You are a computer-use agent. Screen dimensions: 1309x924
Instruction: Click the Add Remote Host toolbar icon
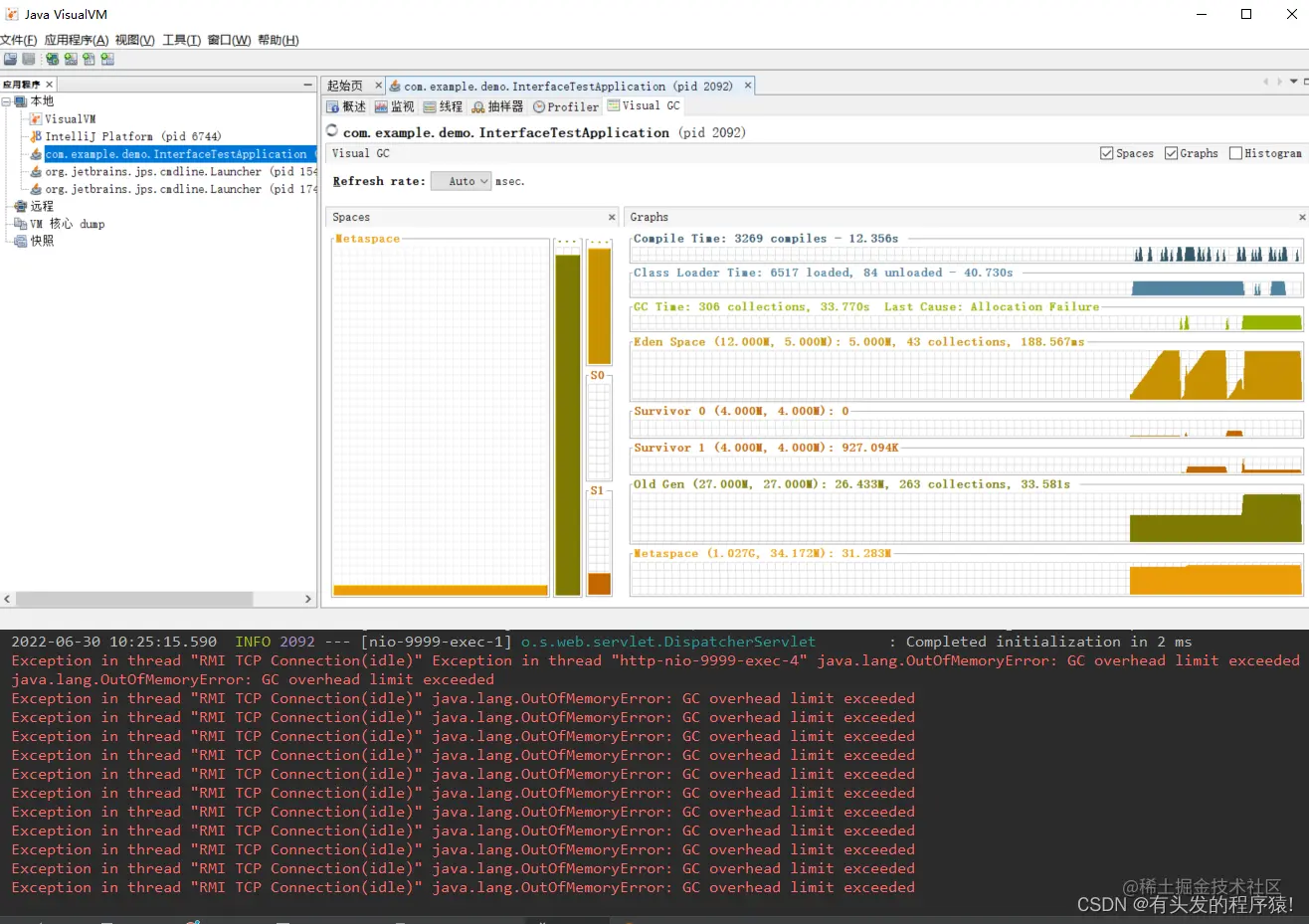52,59
